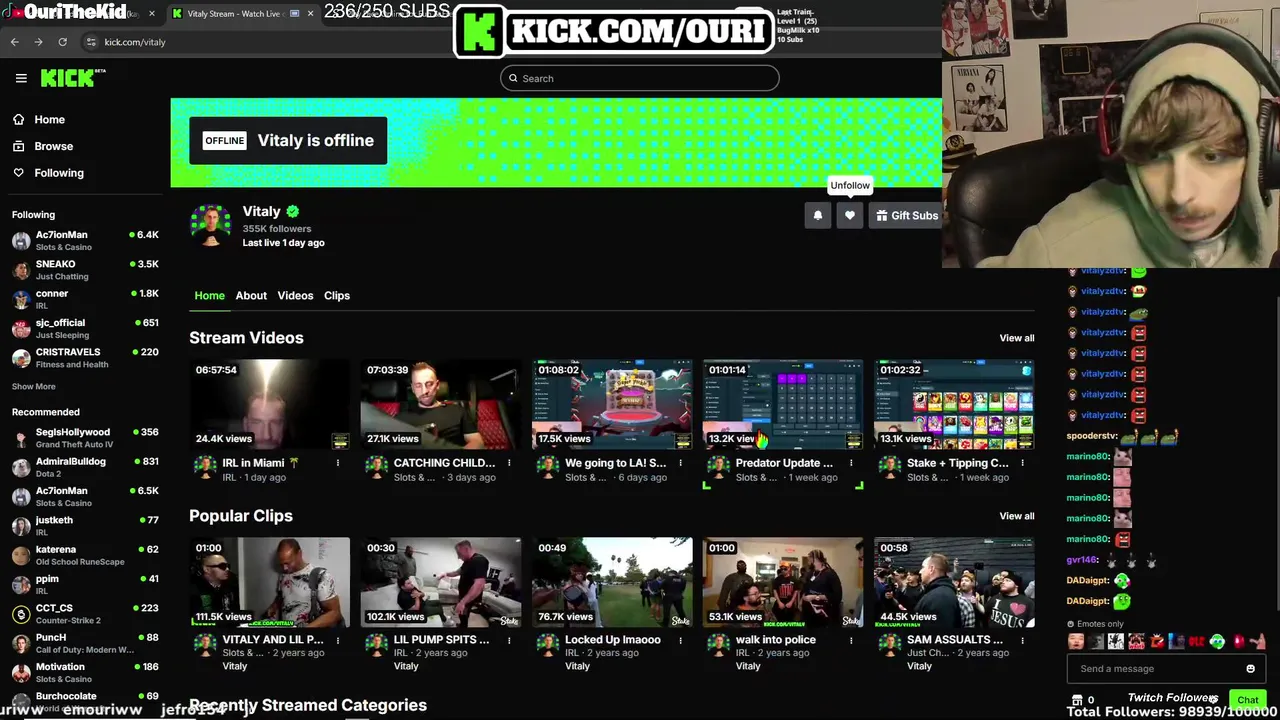Open SegisHollywood recommended channel
1280x720 pixels.
click(85, 438)
